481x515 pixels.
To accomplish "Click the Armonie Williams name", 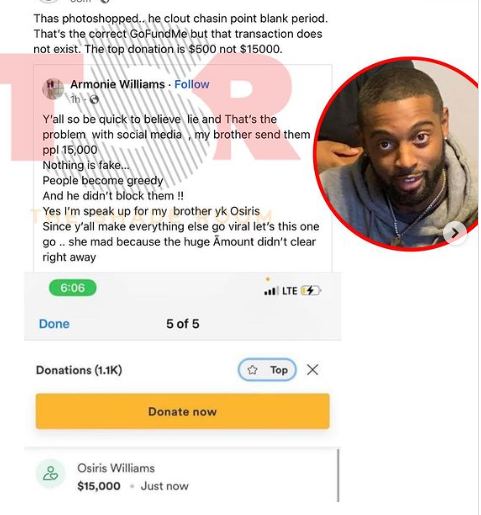I will [118, 84].
